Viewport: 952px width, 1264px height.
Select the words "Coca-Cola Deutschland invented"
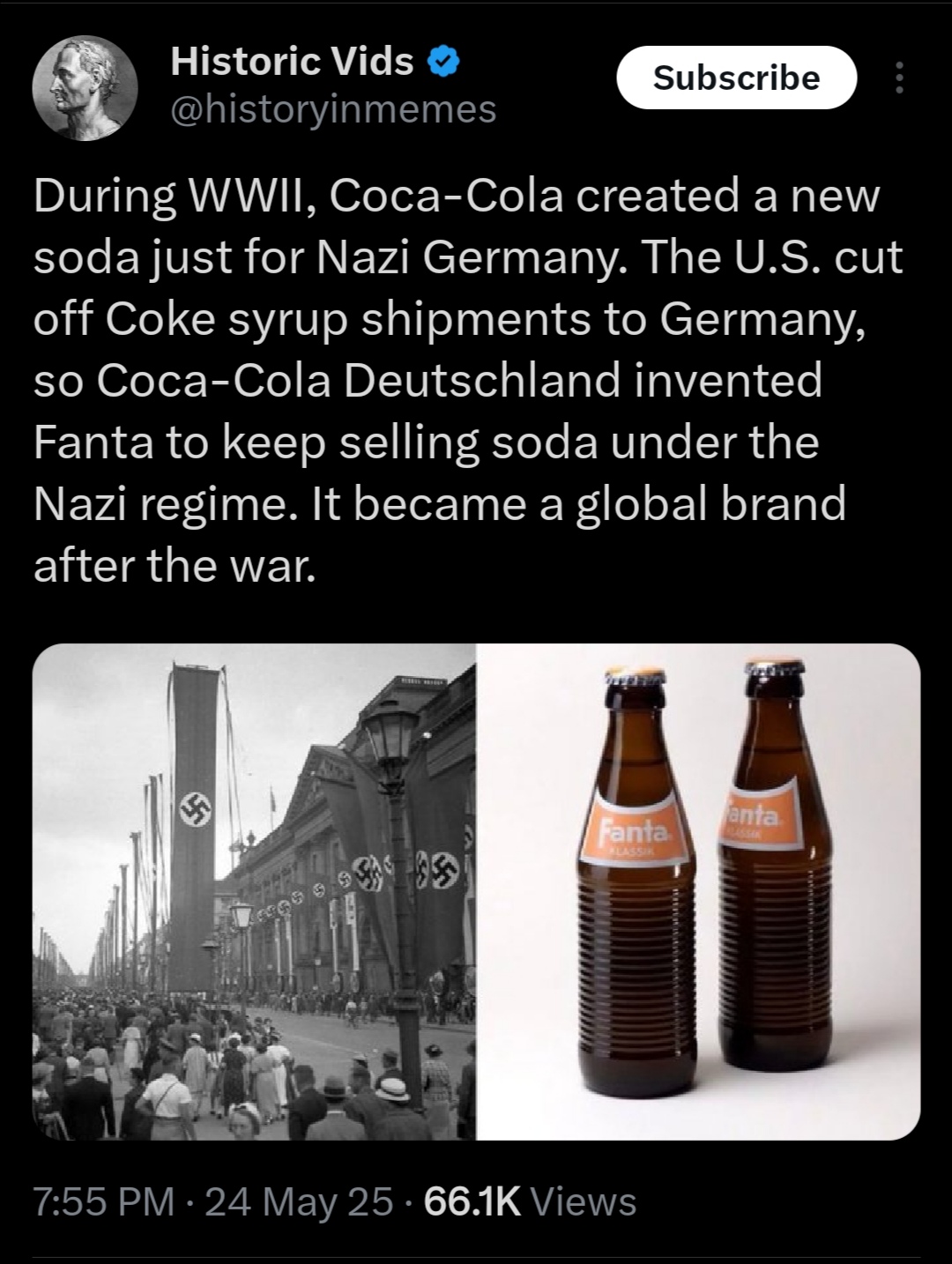pyautogui.click(x=460, y=380)
